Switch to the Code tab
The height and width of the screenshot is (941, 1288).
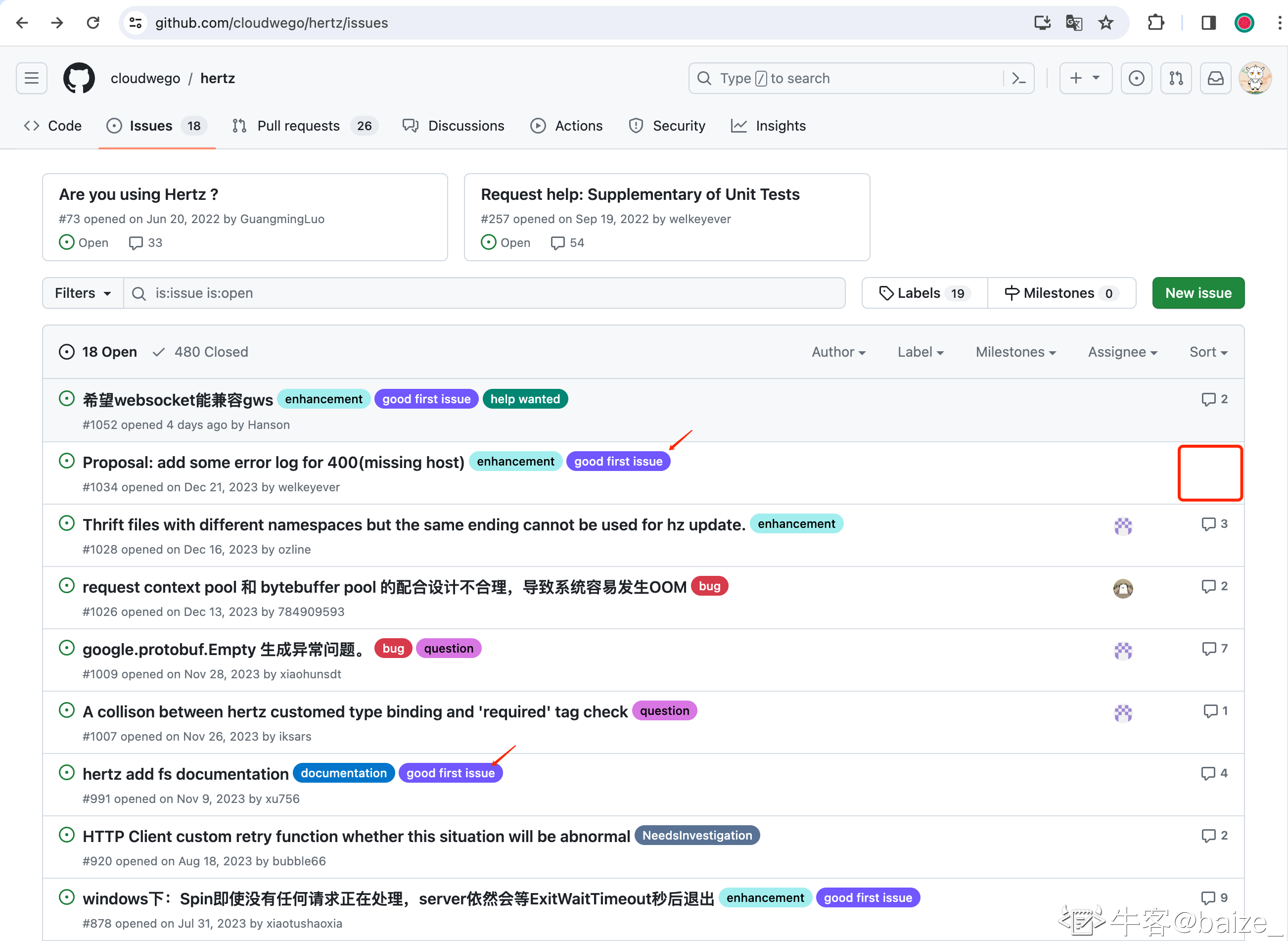53,126
